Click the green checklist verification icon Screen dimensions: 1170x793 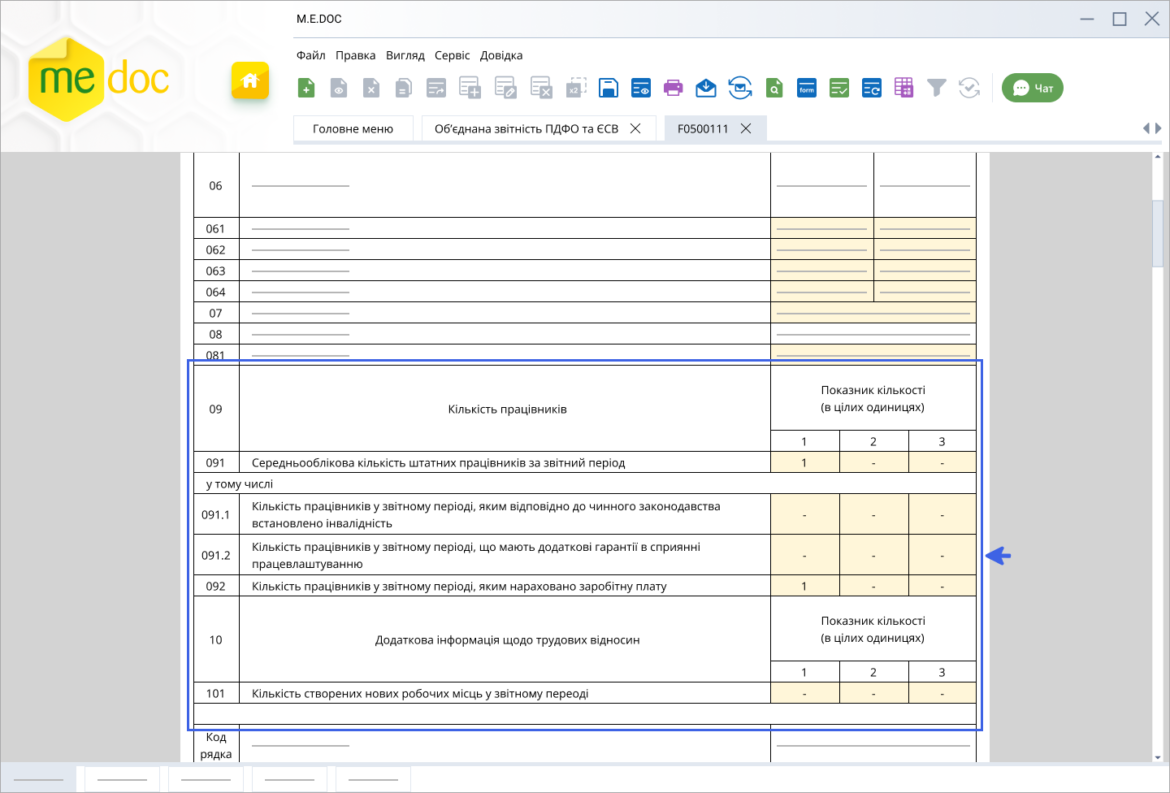(839, 89)
